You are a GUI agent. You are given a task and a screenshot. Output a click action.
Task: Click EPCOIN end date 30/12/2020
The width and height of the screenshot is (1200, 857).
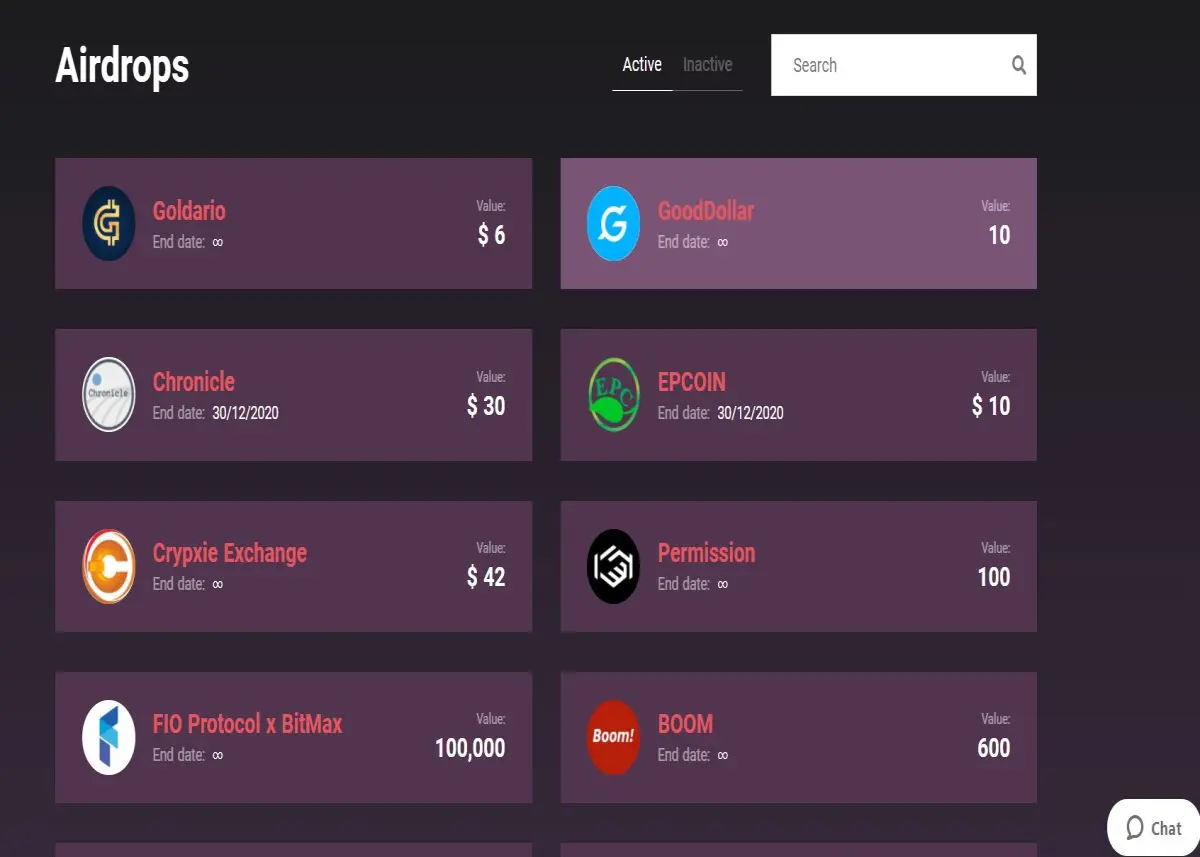750,413
